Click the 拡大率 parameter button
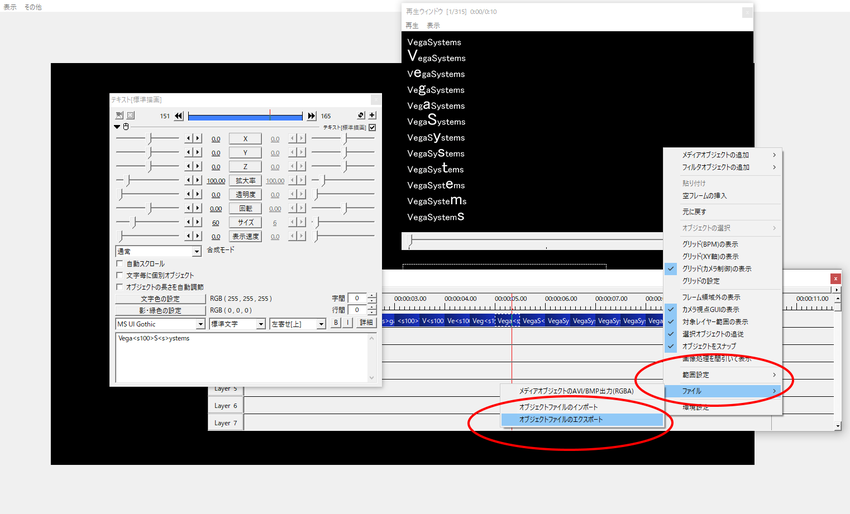 pos(245,181)
